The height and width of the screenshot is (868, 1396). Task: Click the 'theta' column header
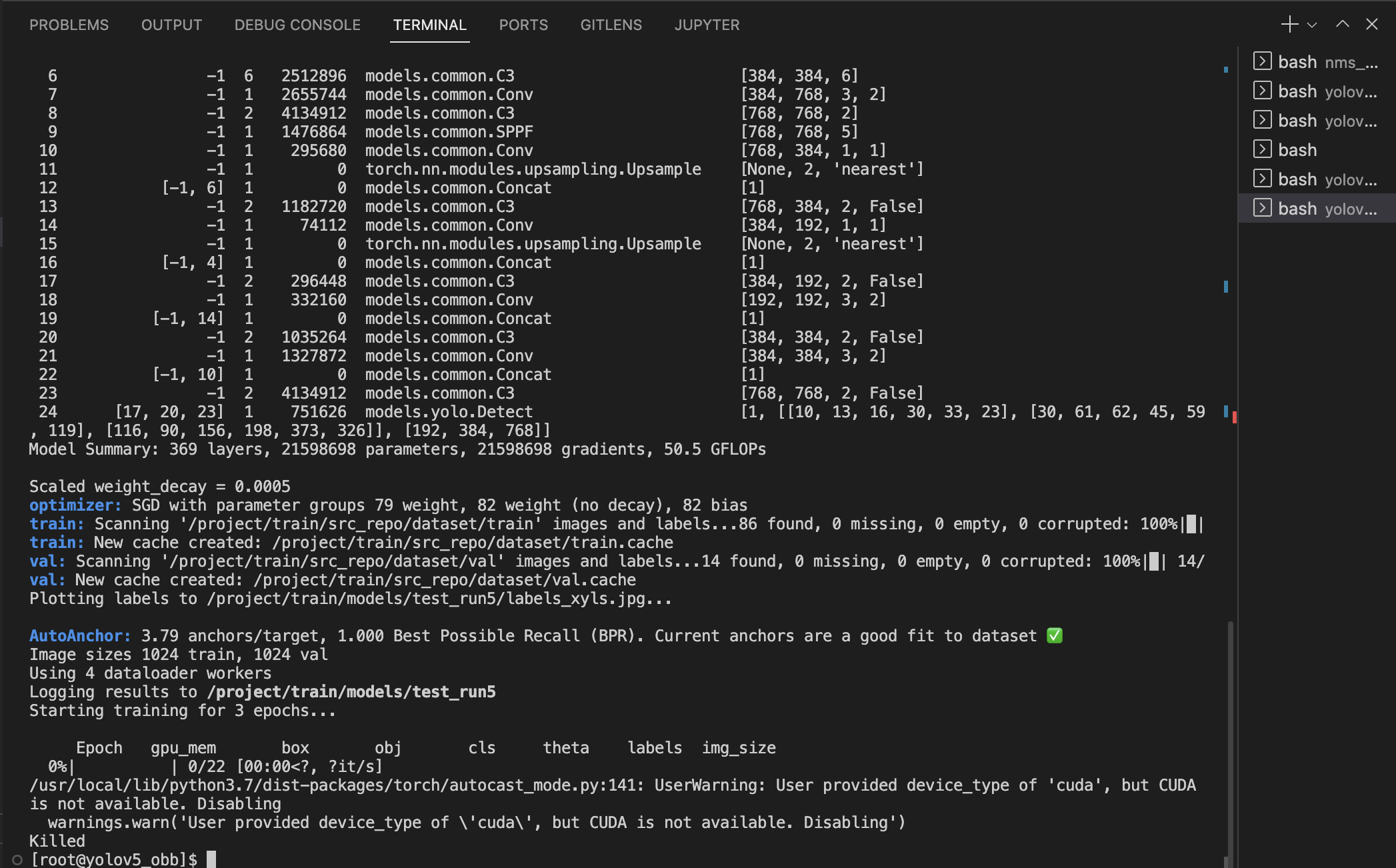(566, 748)
